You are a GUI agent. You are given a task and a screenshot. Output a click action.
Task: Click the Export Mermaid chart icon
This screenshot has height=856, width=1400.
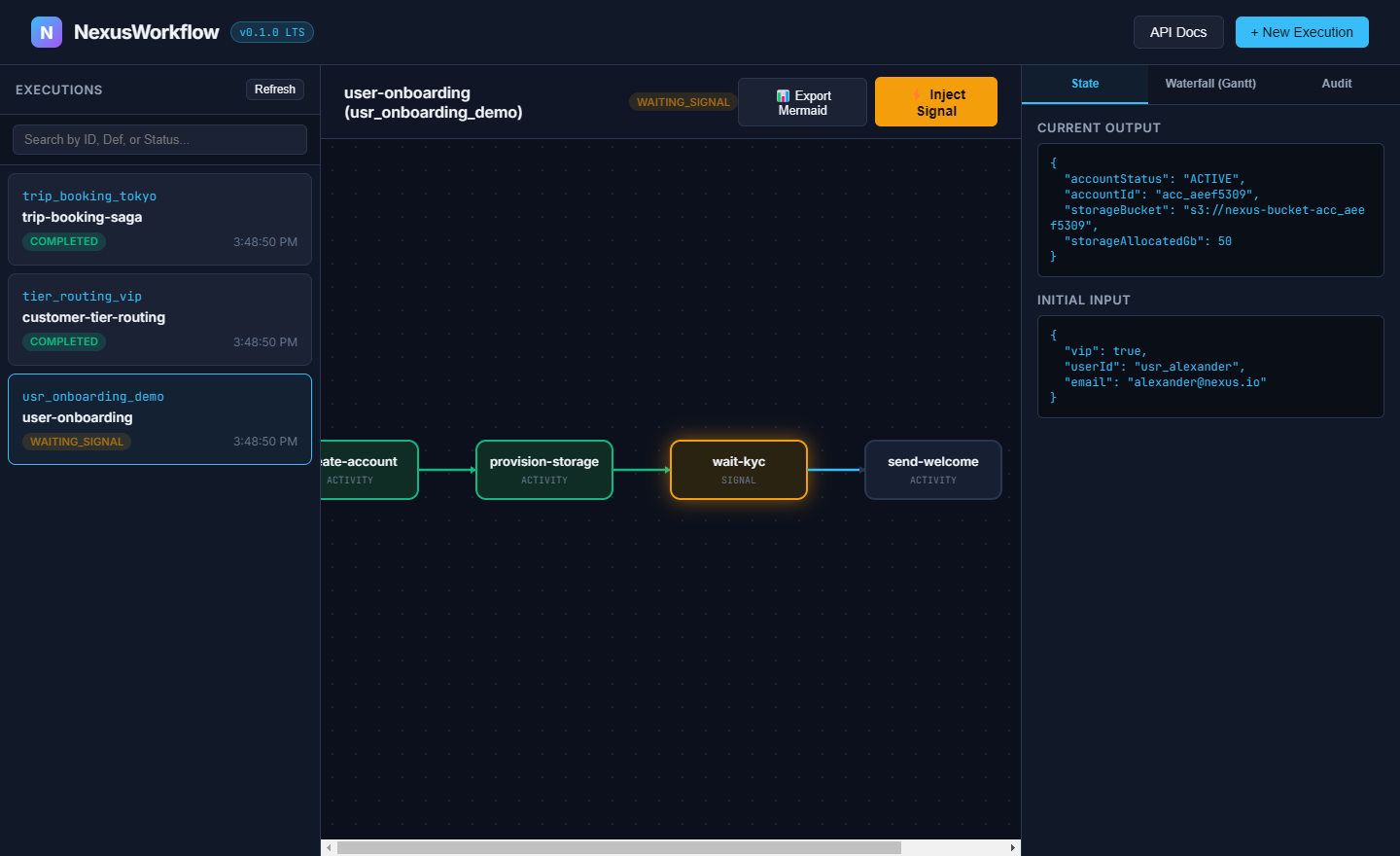[783, 96]
